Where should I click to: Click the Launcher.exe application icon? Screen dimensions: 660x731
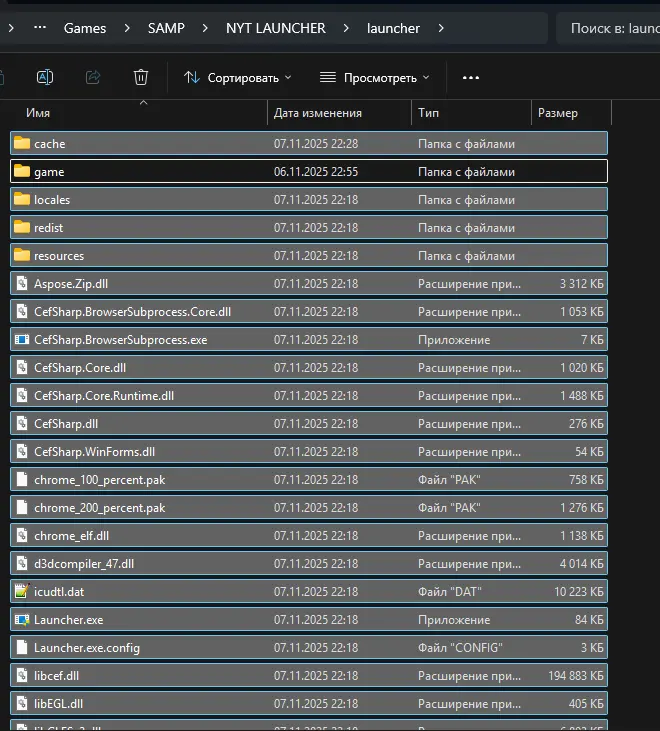click(x=22, y=620)
